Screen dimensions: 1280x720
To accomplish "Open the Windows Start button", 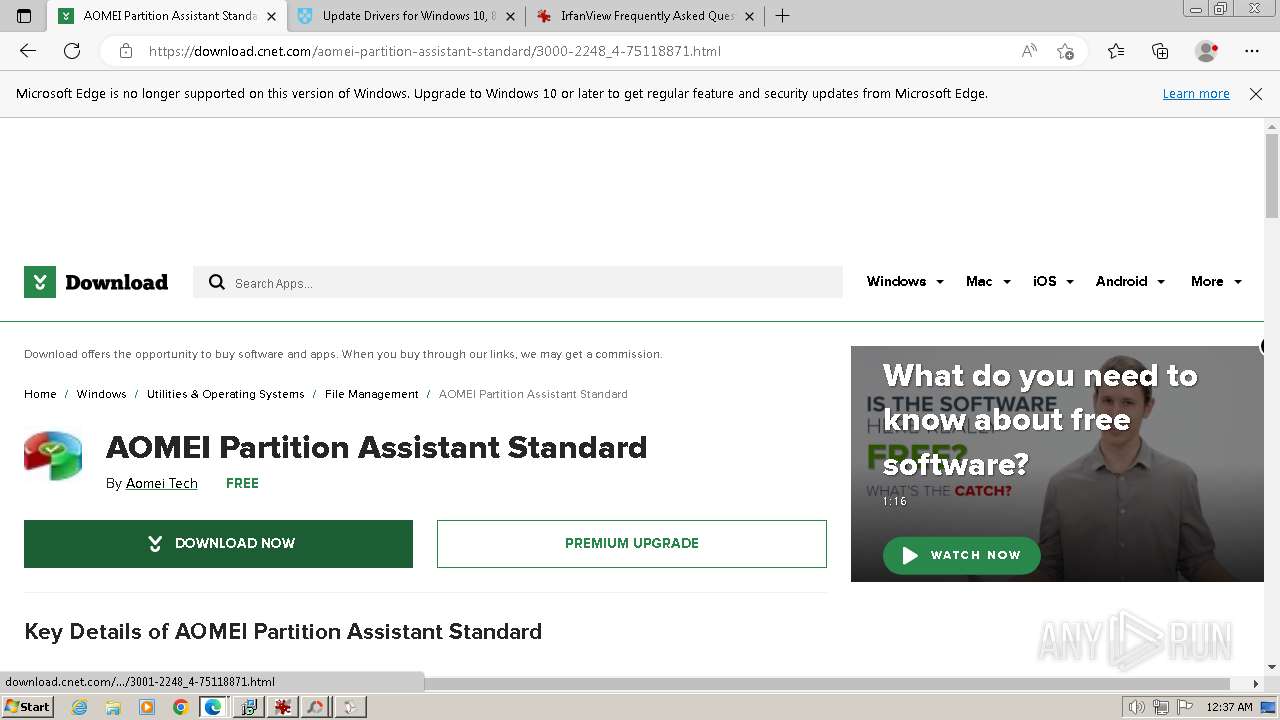I will point(27,707).
